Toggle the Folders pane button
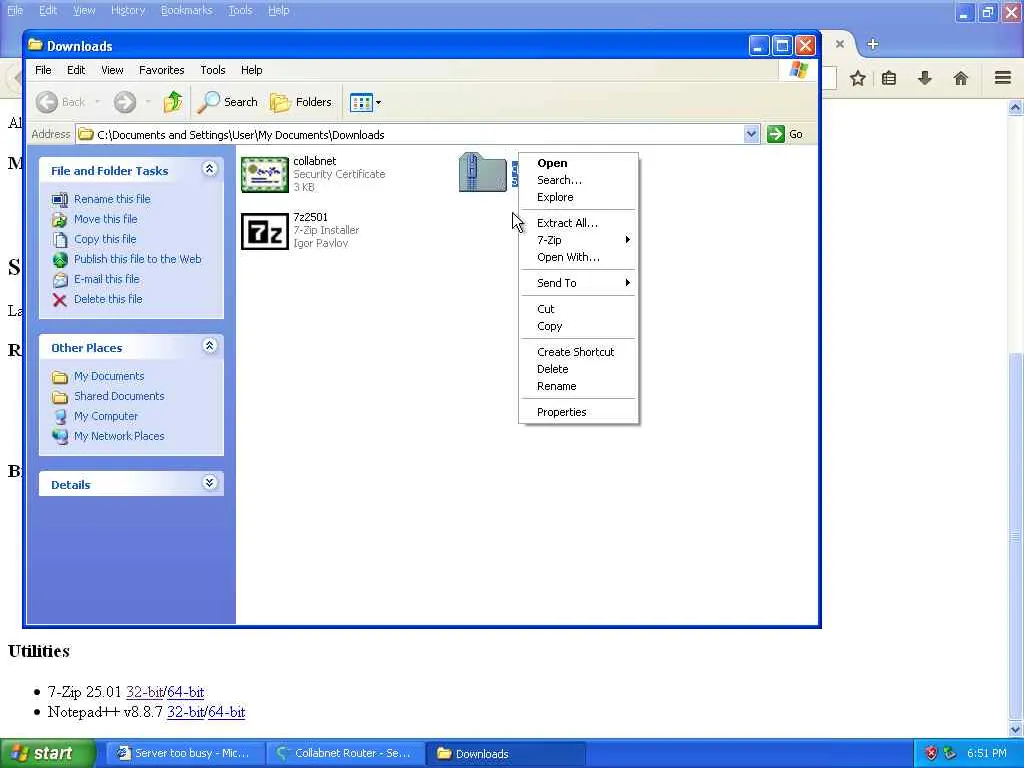Screen dimensions: 1024x768 pos(301,102)
